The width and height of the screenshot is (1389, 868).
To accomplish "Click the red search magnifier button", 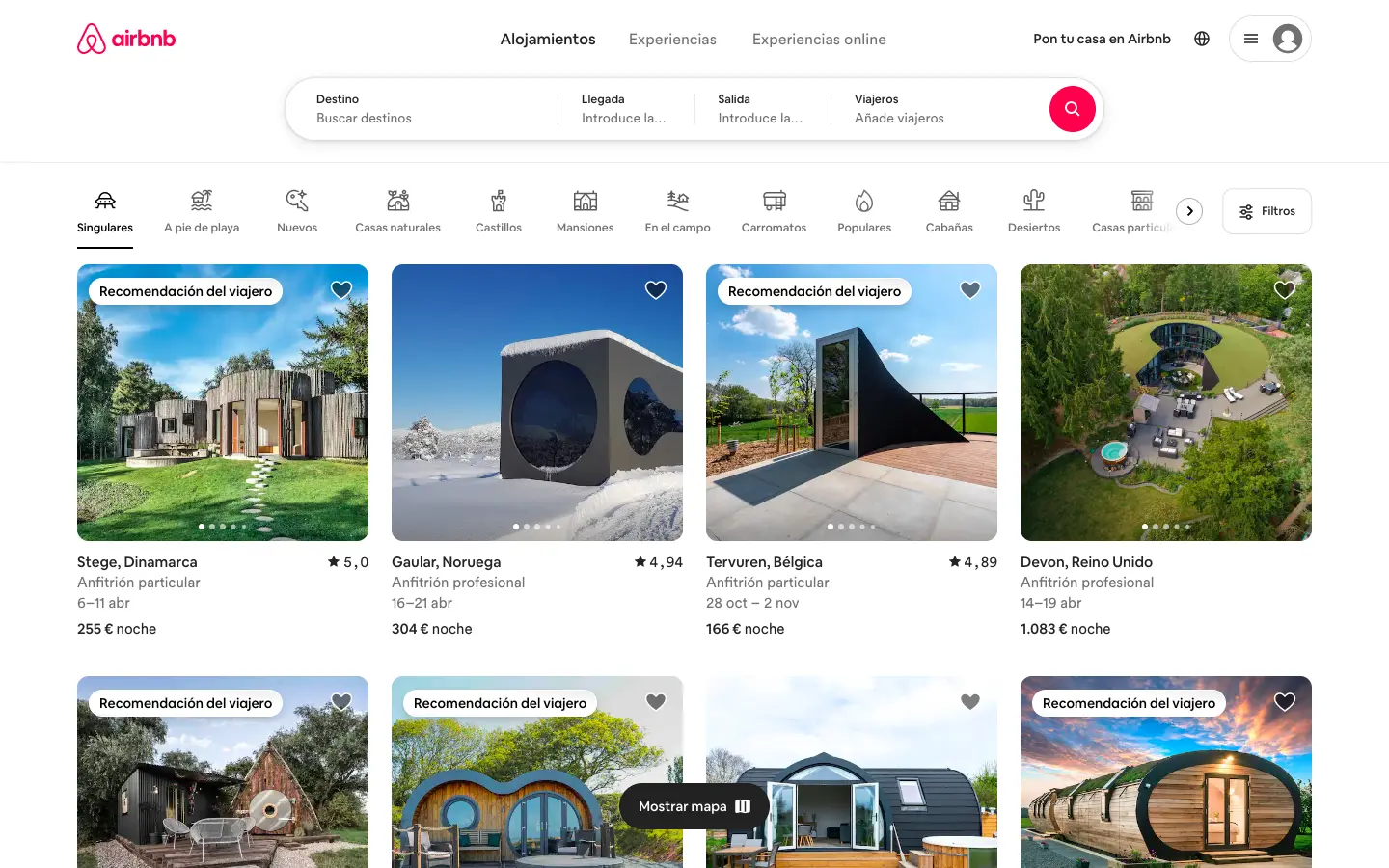I will pos(1072,109).
